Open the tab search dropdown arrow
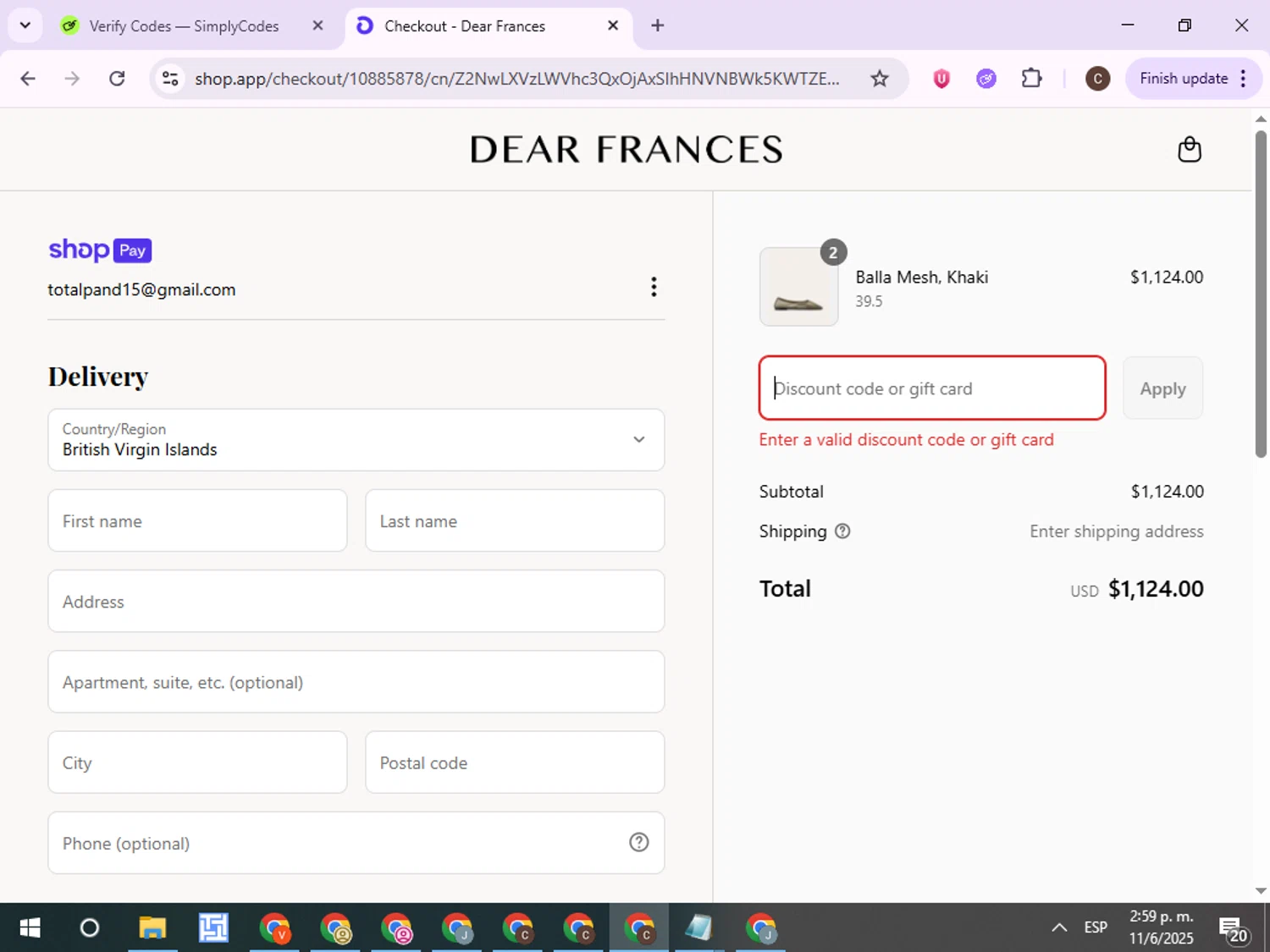The image size is (1270, 952). pyautogui.click(x=25, y=25)
